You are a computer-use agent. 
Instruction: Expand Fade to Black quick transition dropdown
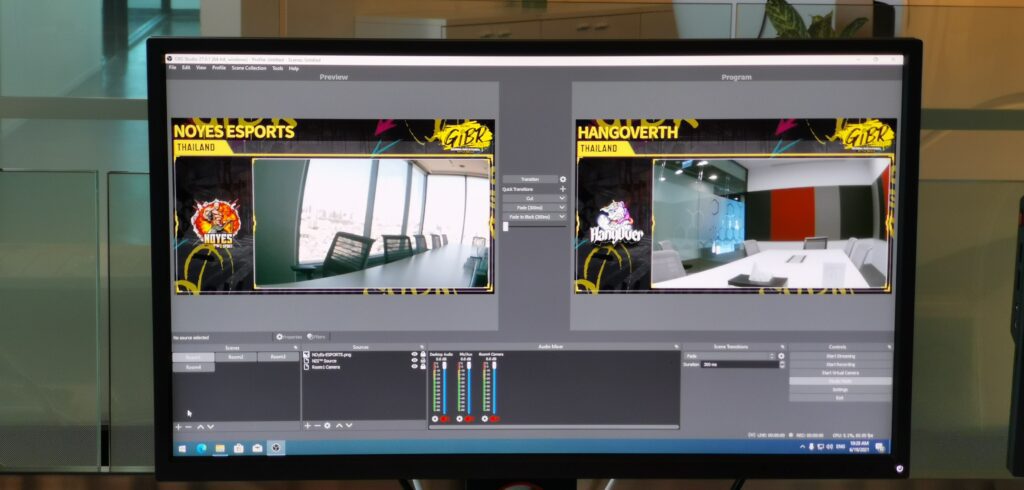pyautogui.click(x=562, y=216)
